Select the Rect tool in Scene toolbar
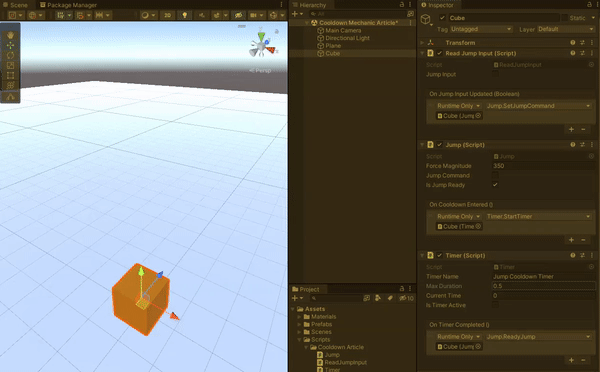 (x=10, y=75)
